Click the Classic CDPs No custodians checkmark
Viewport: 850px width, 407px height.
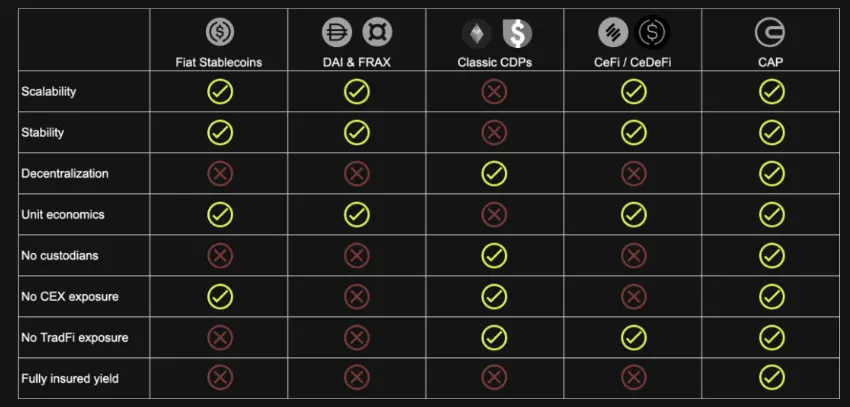494,255
